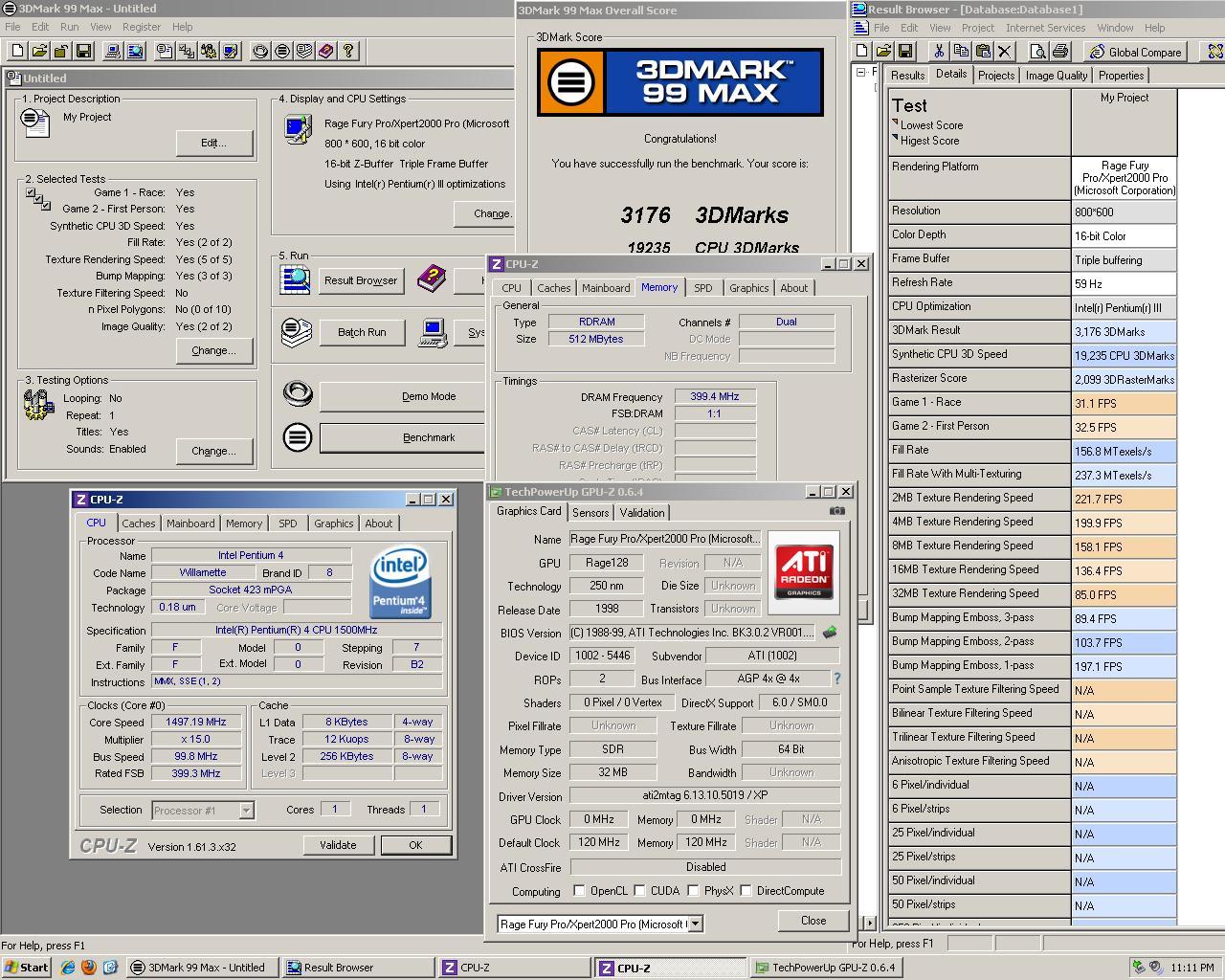Click Change... button under Selected Tests
Image resolution: width=1225 pixels, height=980 pixels.
click(x=213, y=350)
